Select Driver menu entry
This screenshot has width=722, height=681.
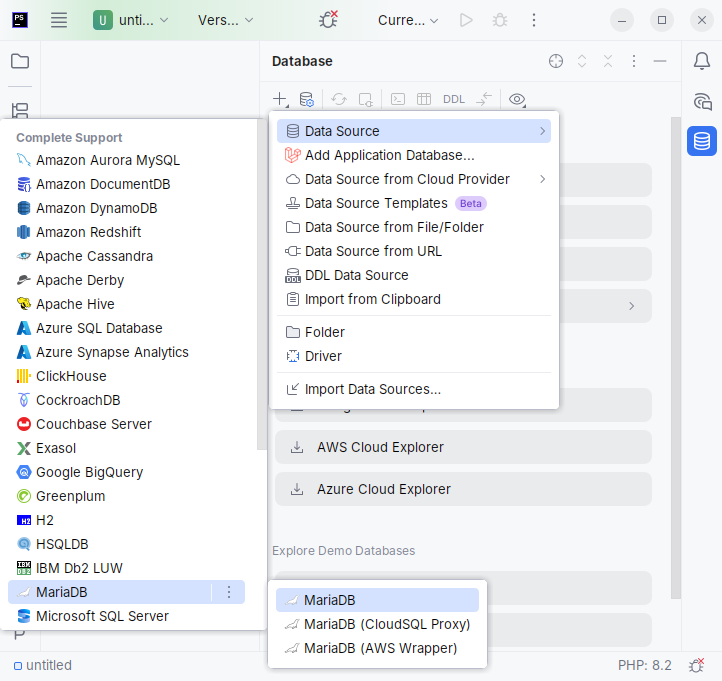[414, 356]
